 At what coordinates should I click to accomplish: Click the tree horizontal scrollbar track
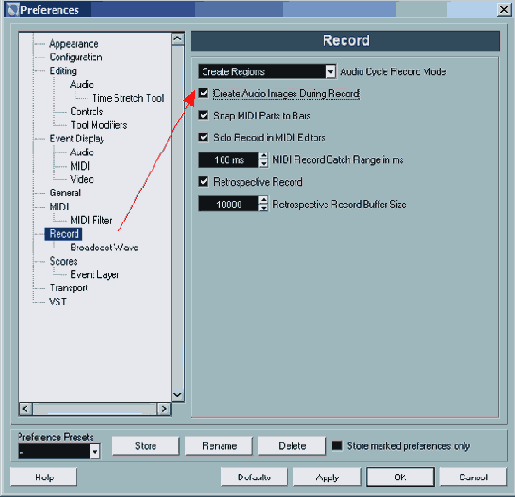point(95,409)
